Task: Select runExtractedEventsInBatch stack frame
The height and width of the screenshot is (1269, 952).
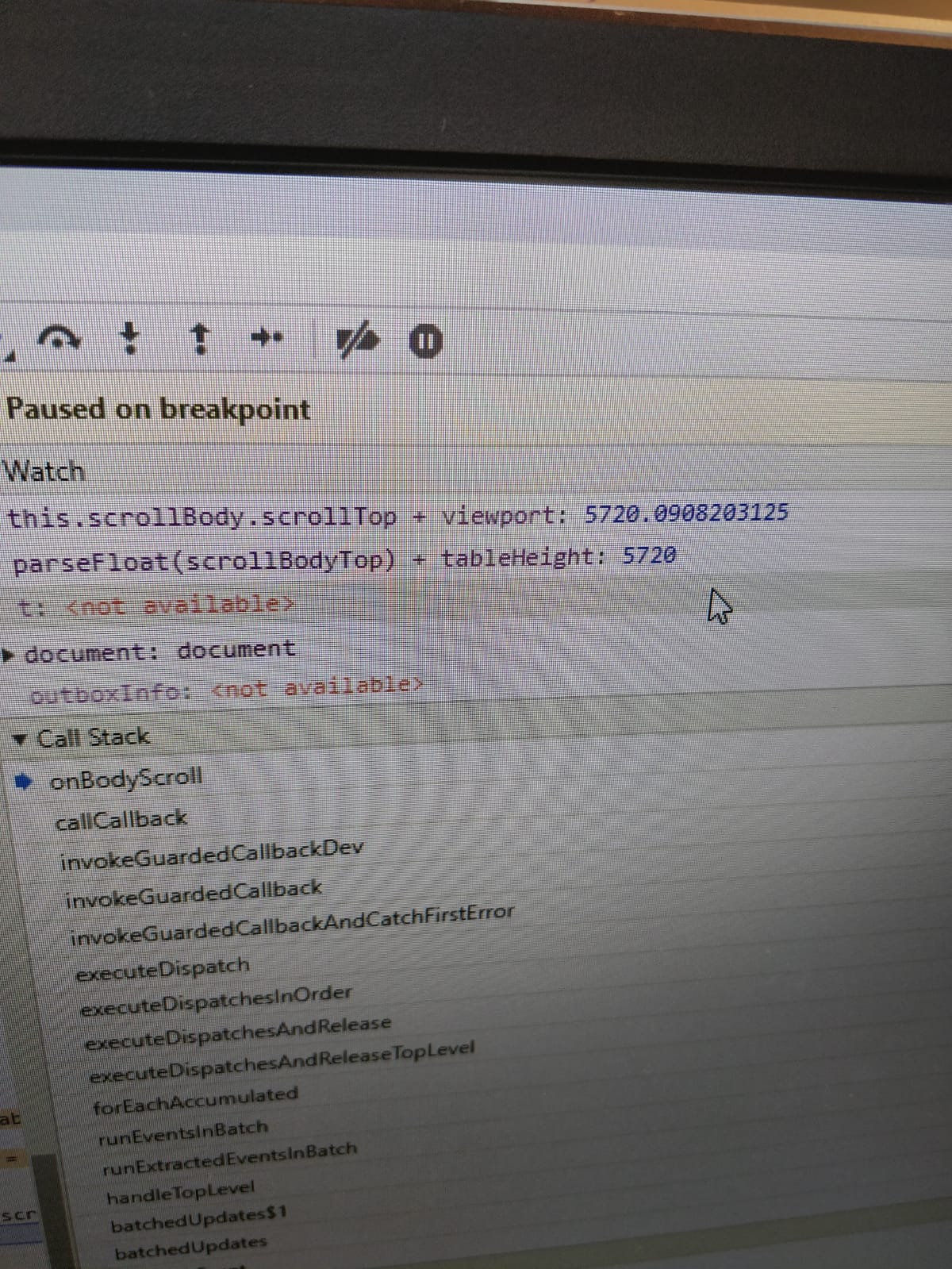Action: [x=230, y=1159]
